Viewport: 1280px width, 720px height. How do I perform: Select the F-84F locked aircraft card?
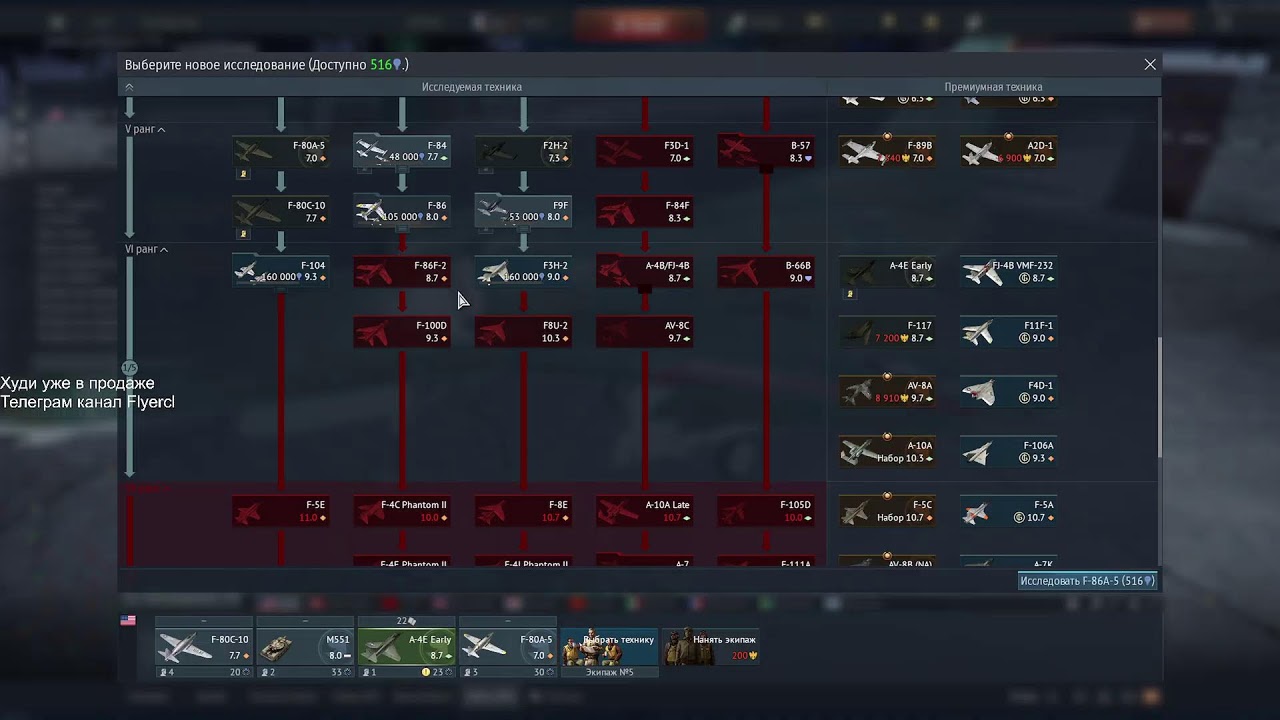point(644,212)
